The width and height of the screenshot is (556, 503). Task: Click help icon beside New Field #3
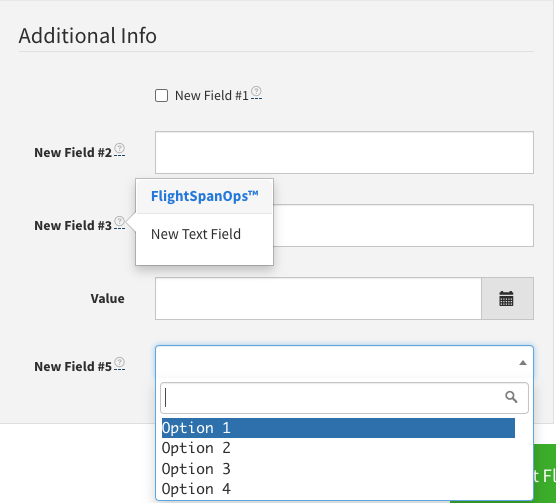[x=119, y=221]
